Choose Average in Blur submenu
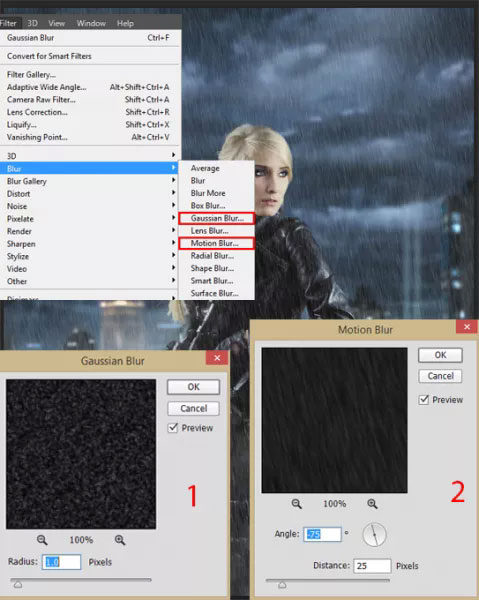This screenshot has width=479, height=600. pos(217,168)
